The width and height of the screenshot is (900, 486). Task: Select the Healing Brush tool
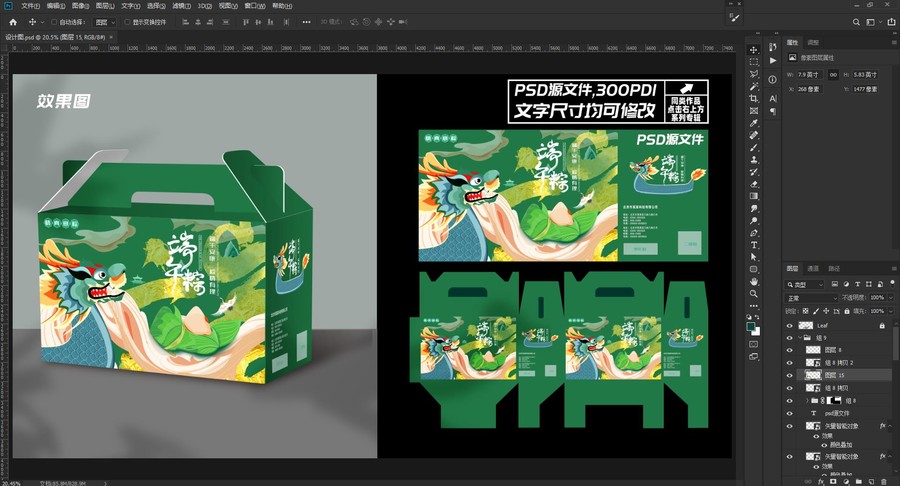(x=754, y=135)
